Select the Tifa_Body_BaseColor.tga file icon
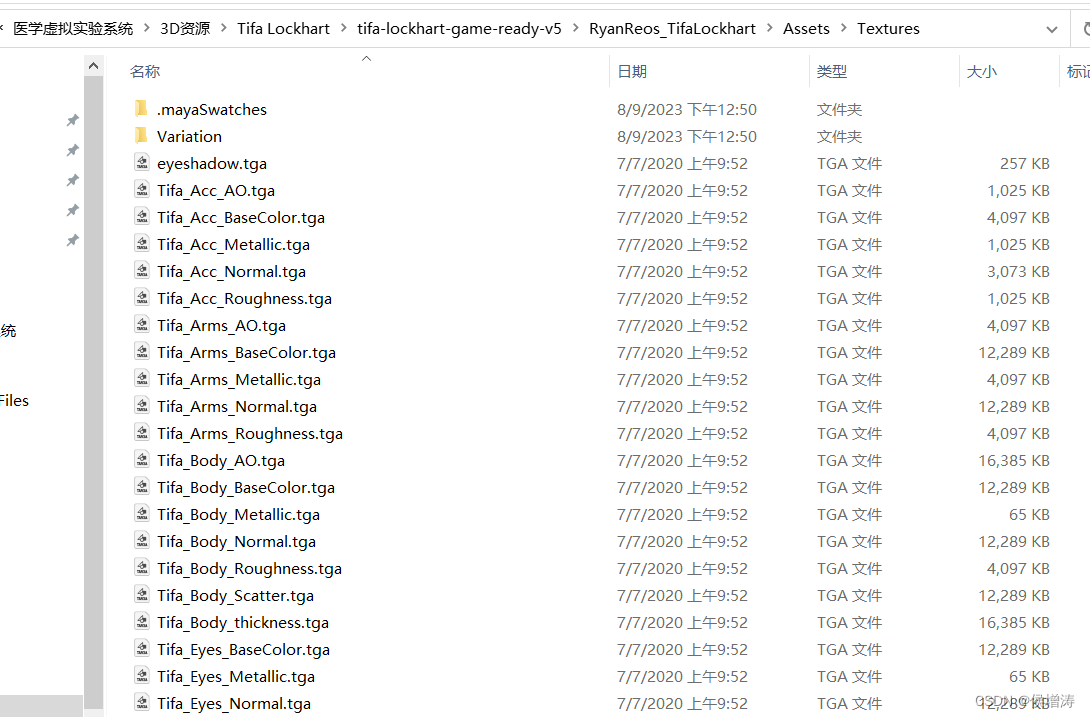This screenshot has height=717, width=1090. coord(142,487)
